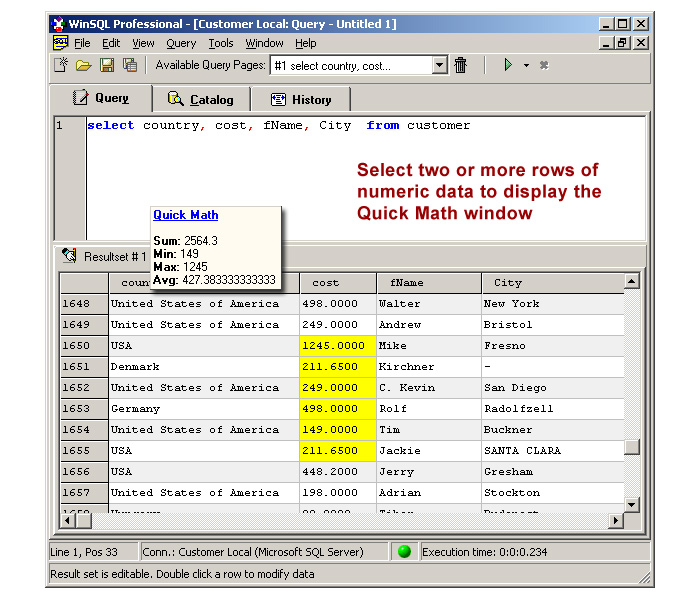Switch to the Query tab

click(x=101, y=98)
